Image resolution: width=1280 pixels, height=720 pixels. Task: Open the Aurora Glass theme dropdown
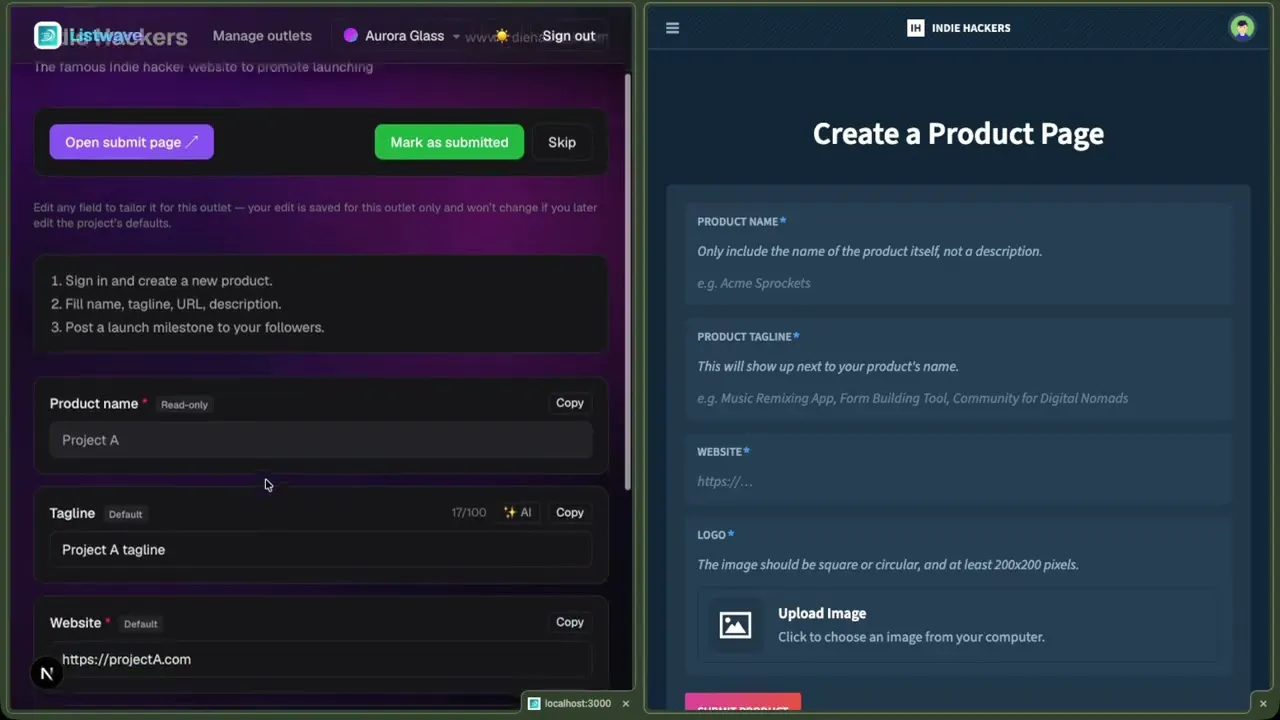tap(402, 36)
